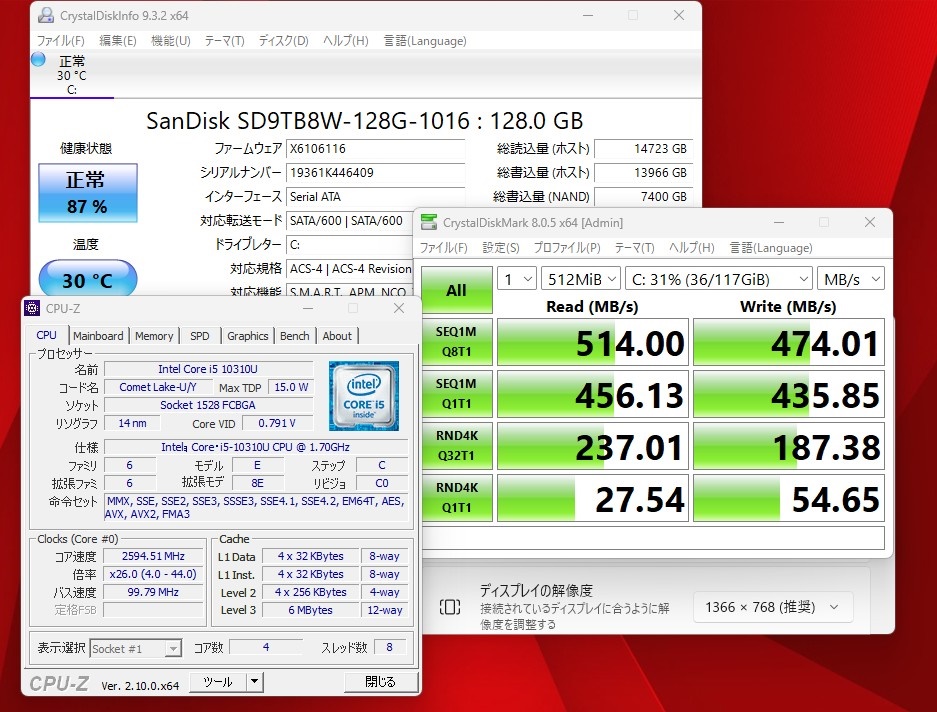The width and height of the screenshot is (937, 712).
Task: Open the 機能(U) menu in CrystalDiskInfo
Action: pyautogui.click(x=171, y=41)
